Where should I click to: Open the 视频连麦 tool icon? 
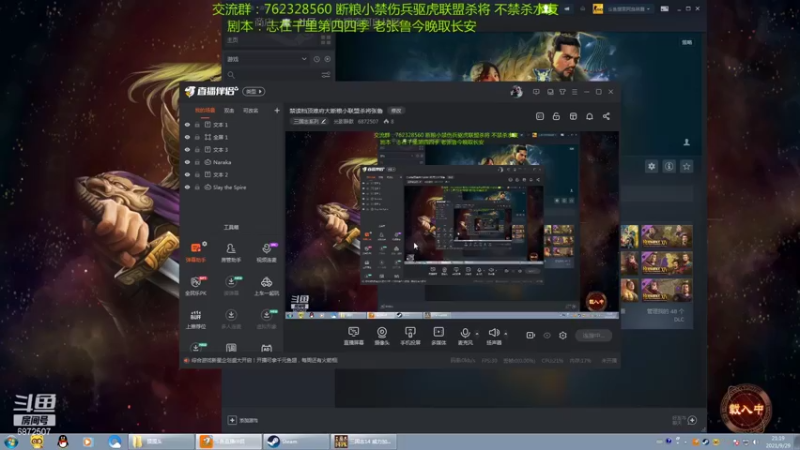266,252
